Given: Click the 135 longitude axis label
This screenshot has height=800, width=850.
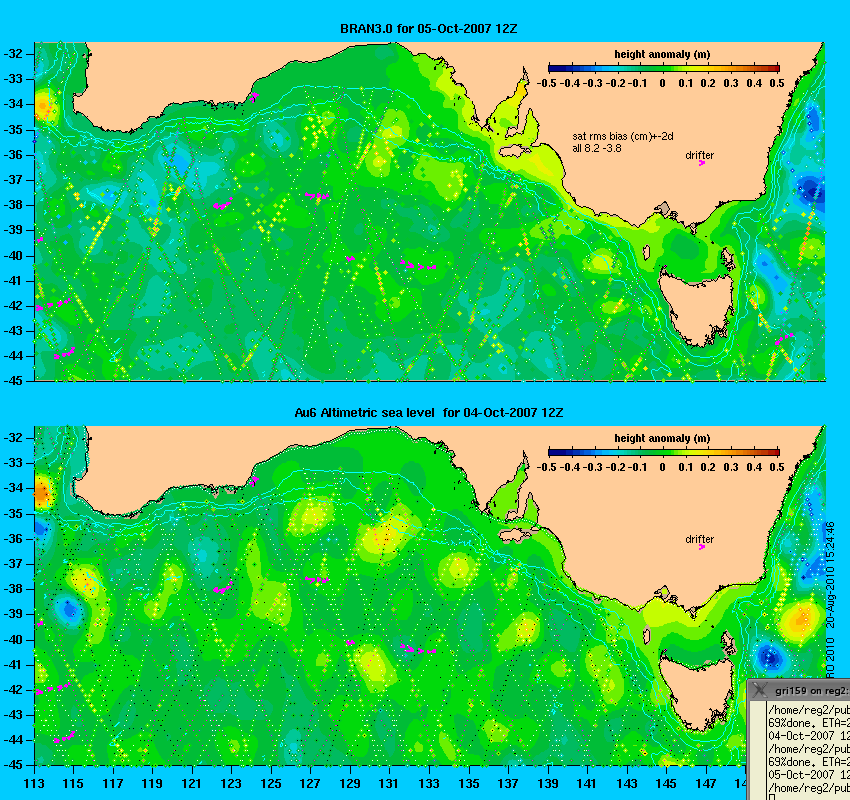Looking at the screenshot, I should click(469, 783).
